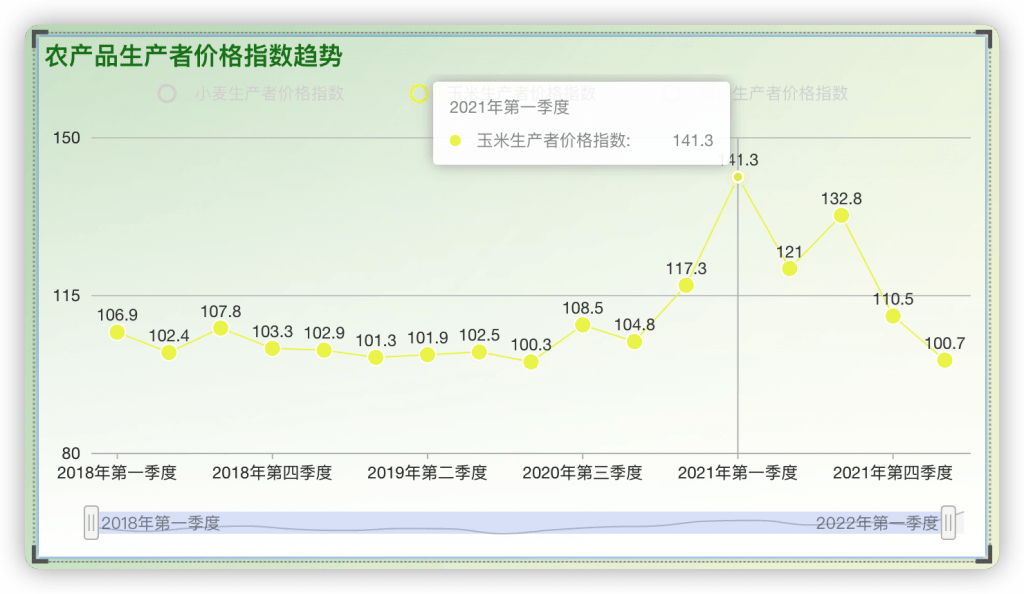
Task: Toggle the partially hidden third legend label
Action: tap(789, 94)
